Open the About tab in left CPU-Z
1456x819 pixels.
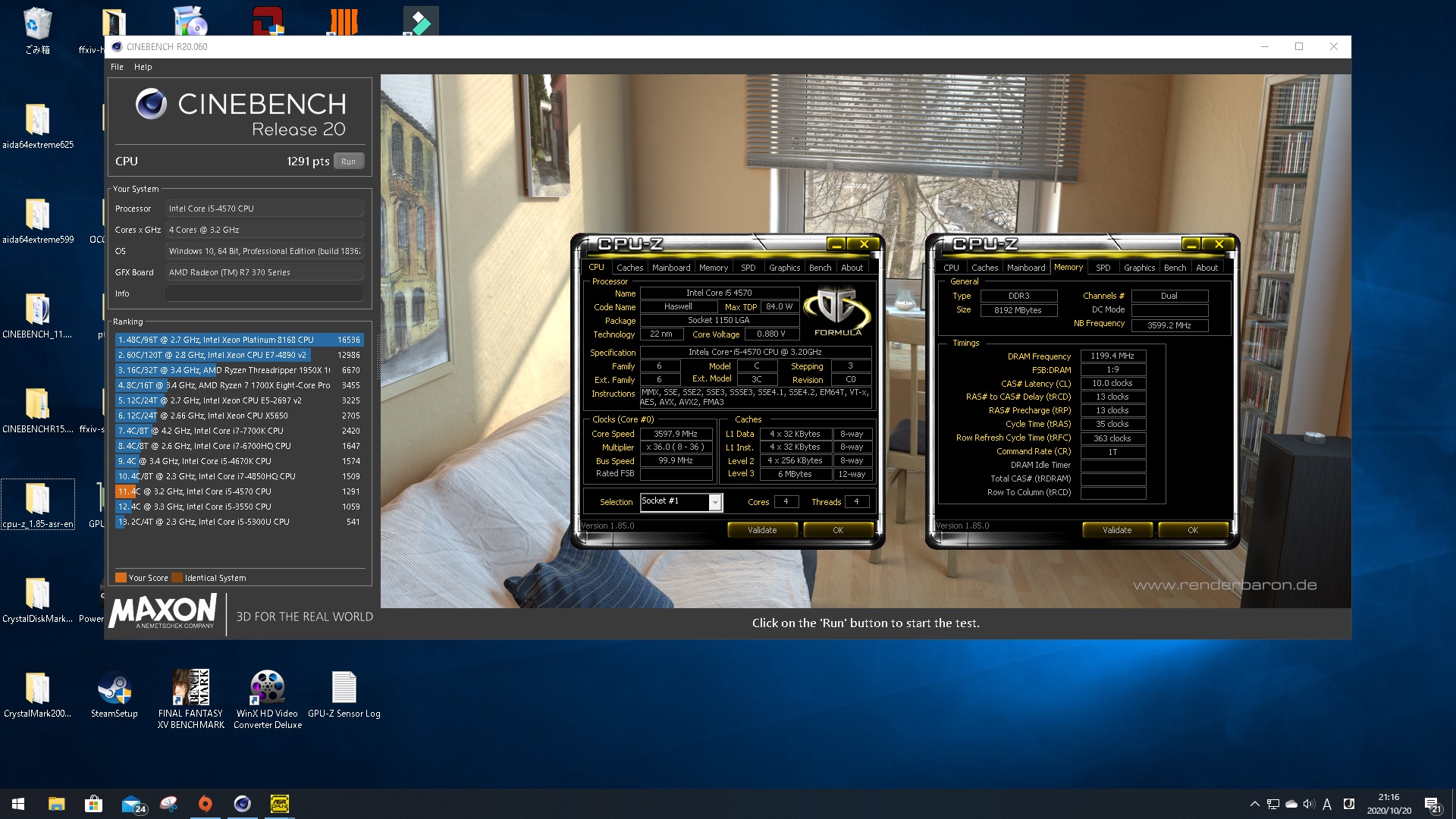point(852,268)
